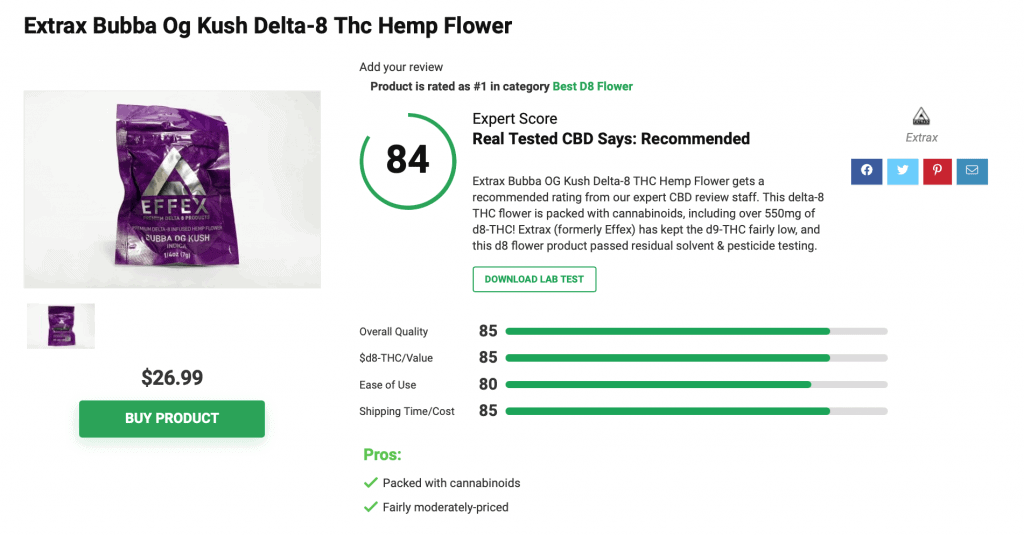Share the product on Twitter

pyautogui.click(x=902, y=171)
